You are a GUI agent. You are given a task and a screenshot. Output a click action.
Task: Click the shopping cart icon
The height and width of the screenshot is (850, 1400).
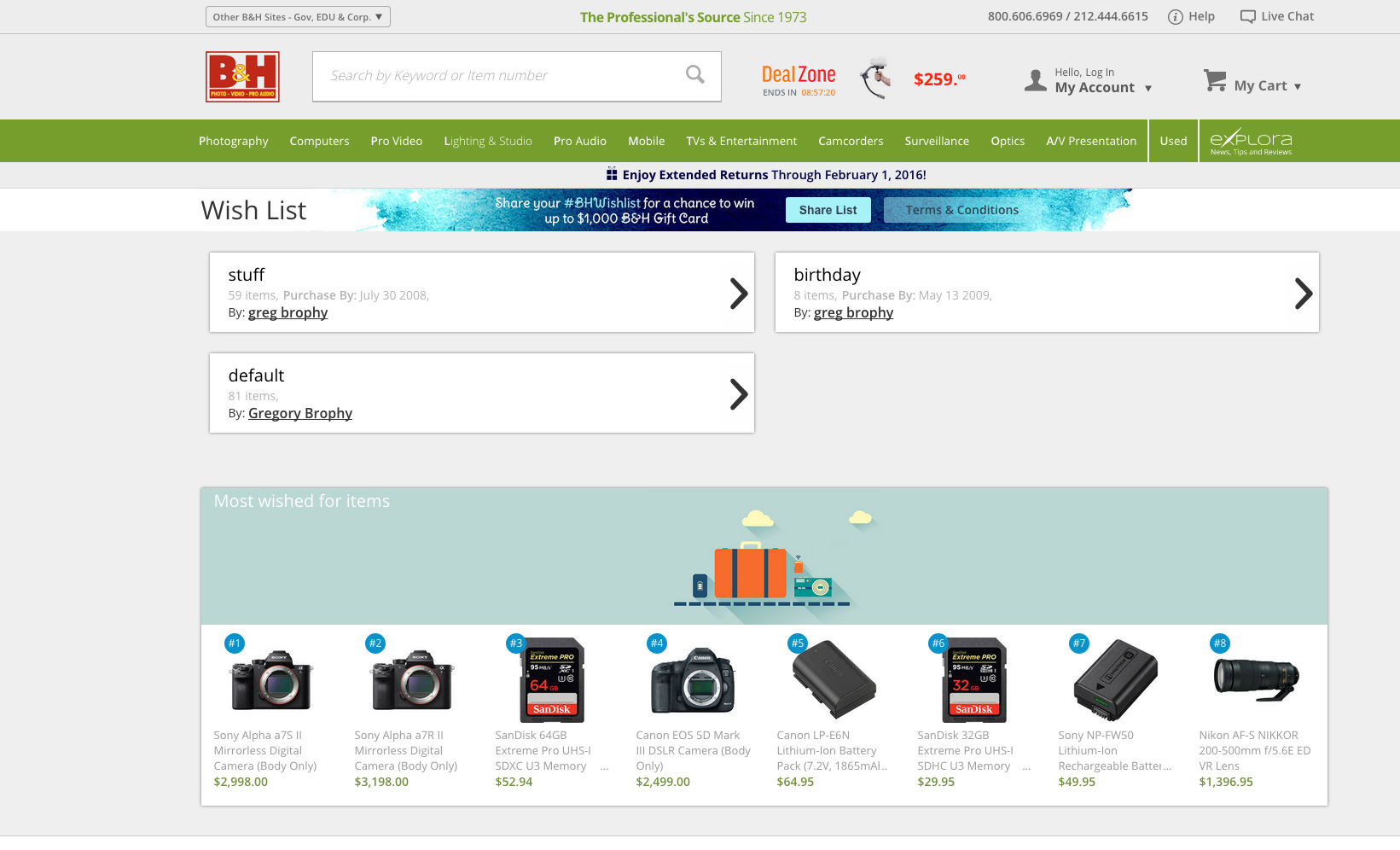[x=1214, y=80]
